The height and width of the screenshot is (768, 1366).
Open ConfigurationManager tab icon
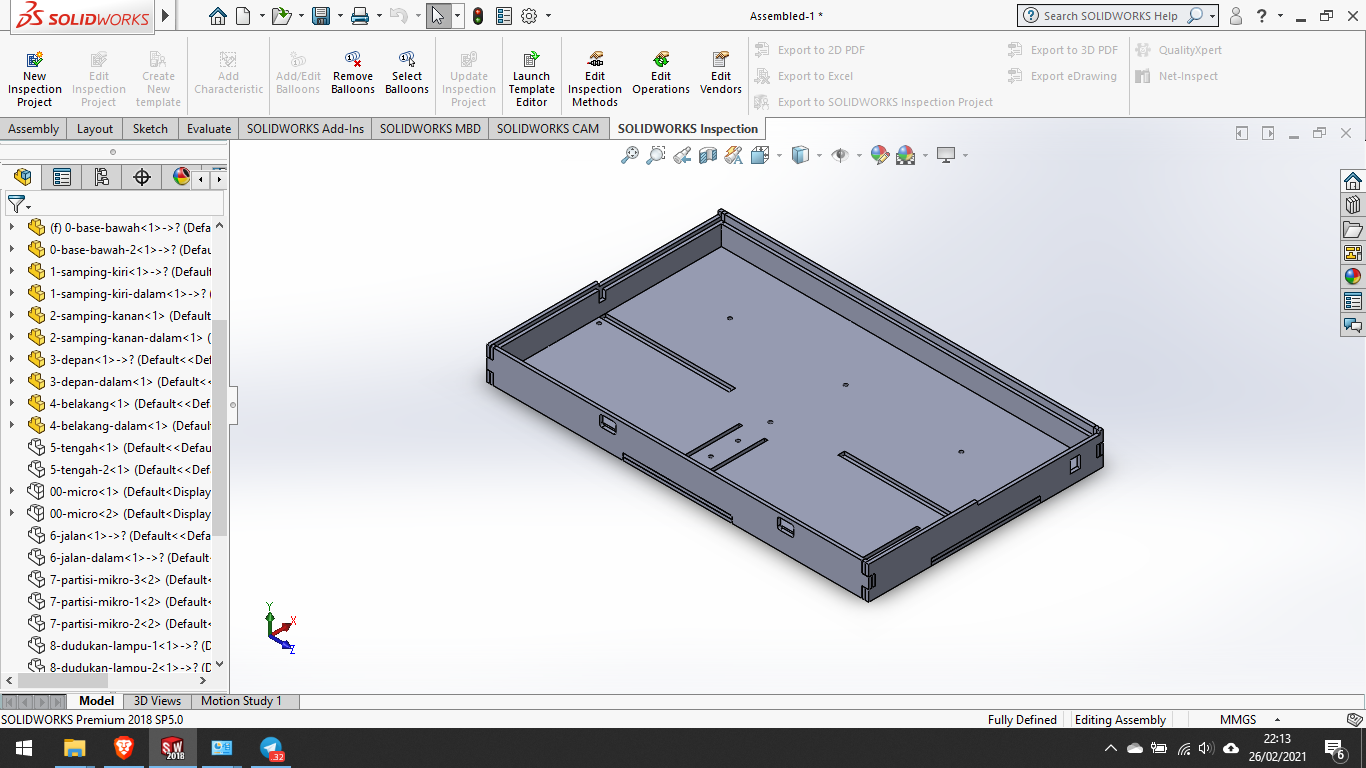pos(101,177)
